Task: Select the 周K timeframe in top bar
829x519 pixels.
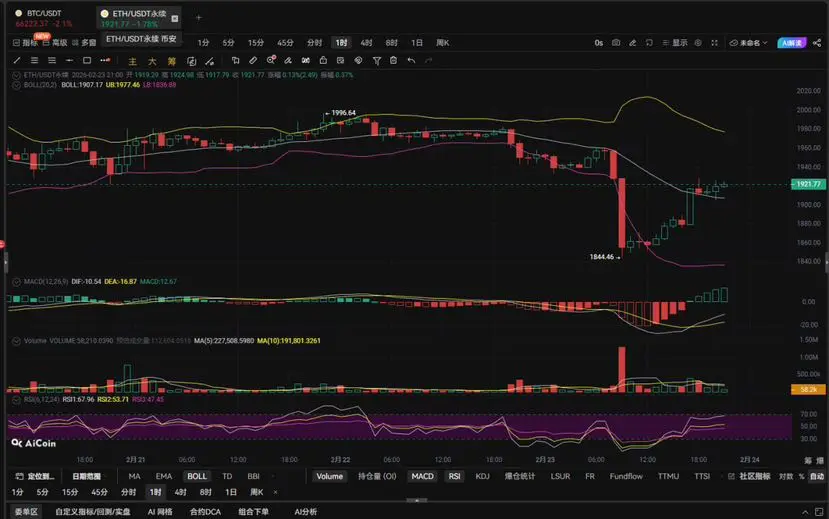Action: pos(443,43)
